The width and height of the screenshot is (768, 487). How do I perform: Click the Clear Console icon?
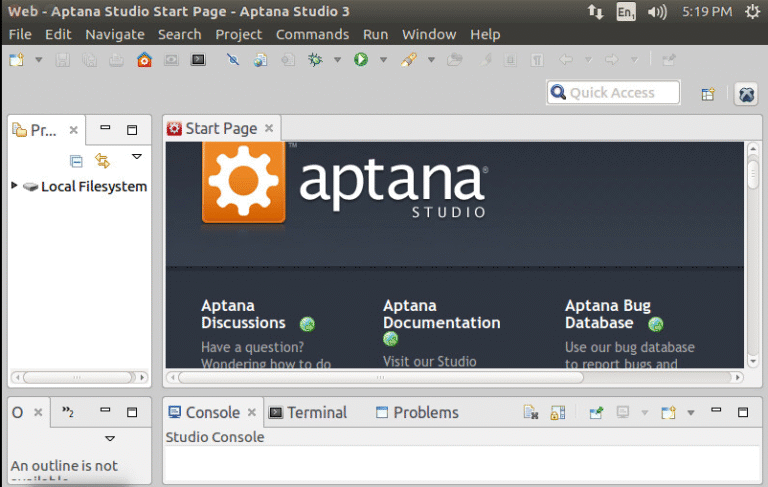[532, 413]
